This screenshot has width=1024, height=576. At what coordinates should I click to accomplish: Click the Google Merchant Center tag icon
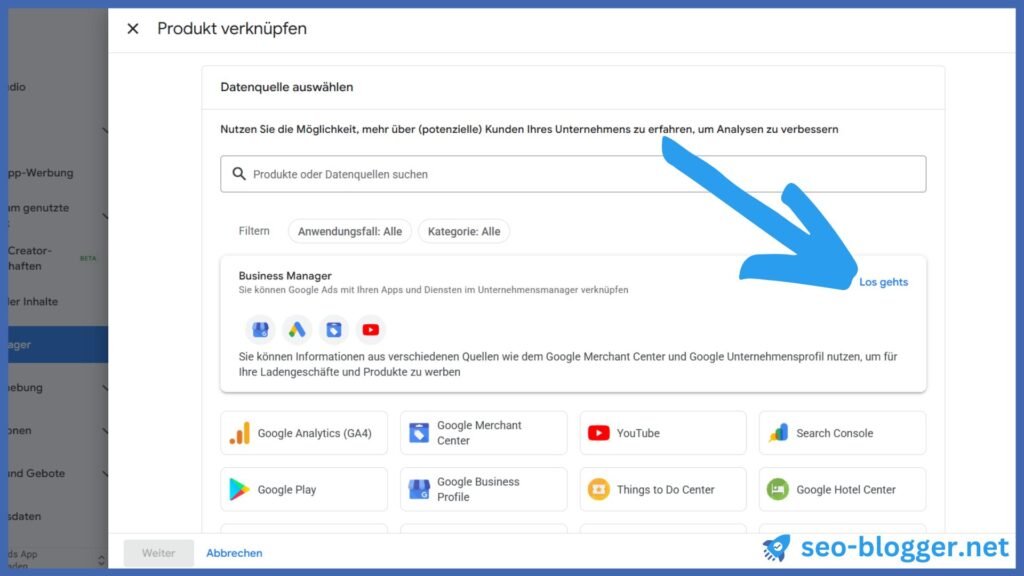pos(419,433)
